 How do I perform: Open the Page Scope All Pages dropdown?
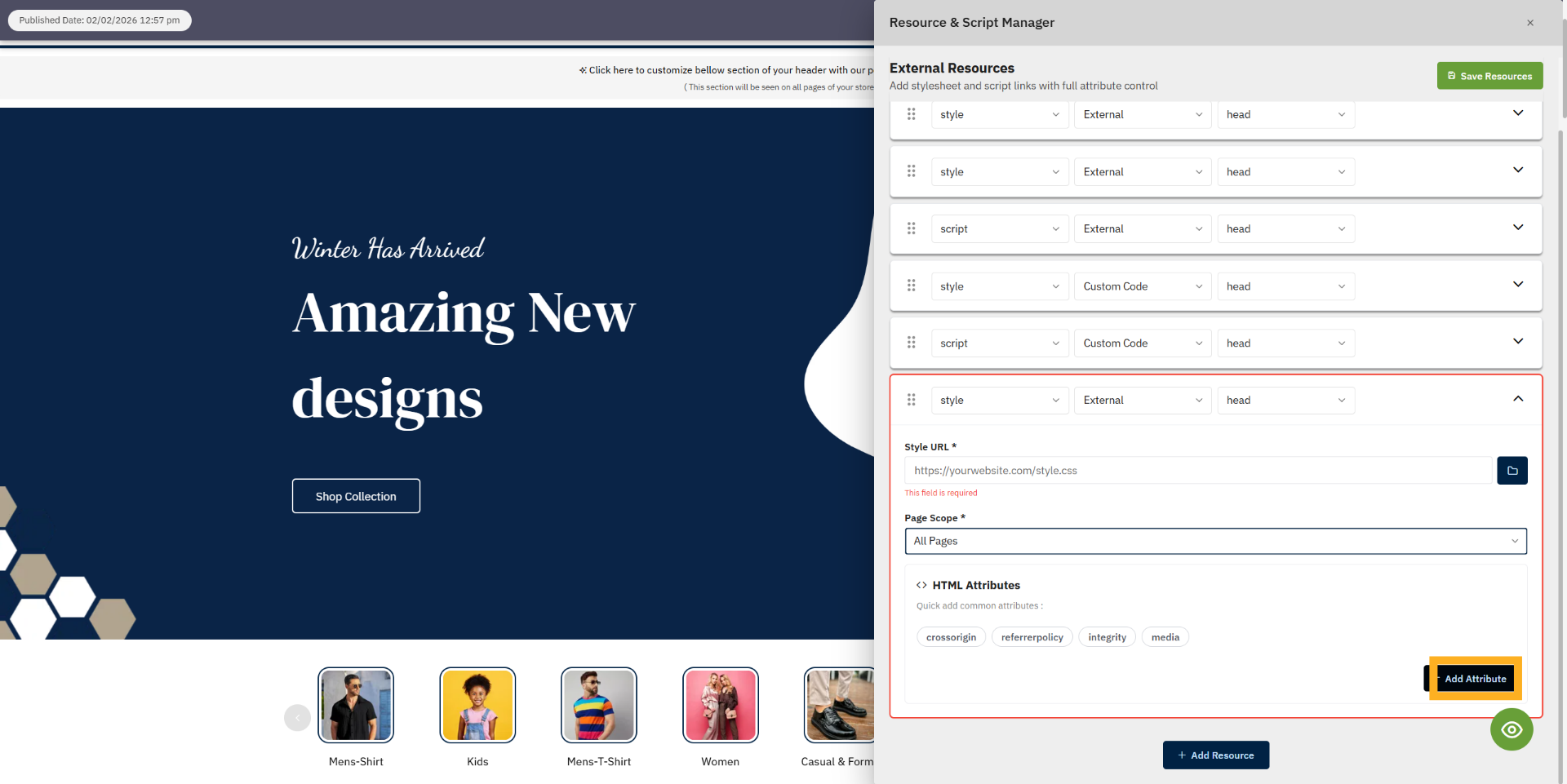(1215, 541)
